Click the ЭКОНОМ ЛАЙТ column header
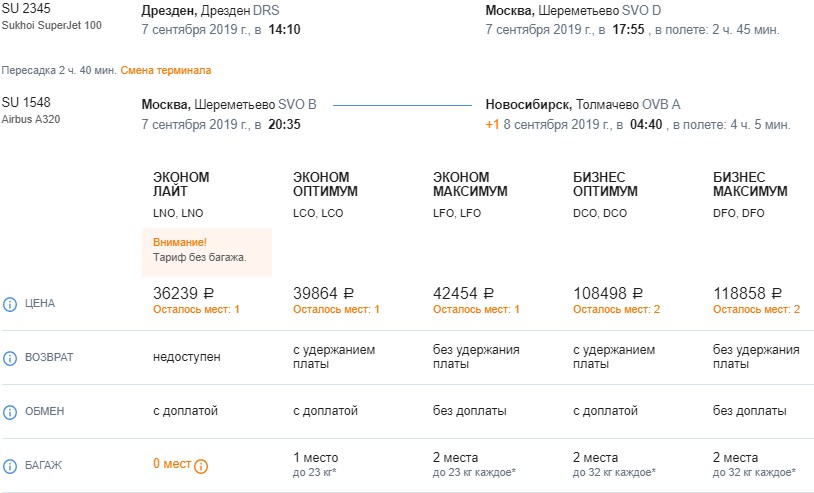The image size is (814, 493). coord(181,184)
